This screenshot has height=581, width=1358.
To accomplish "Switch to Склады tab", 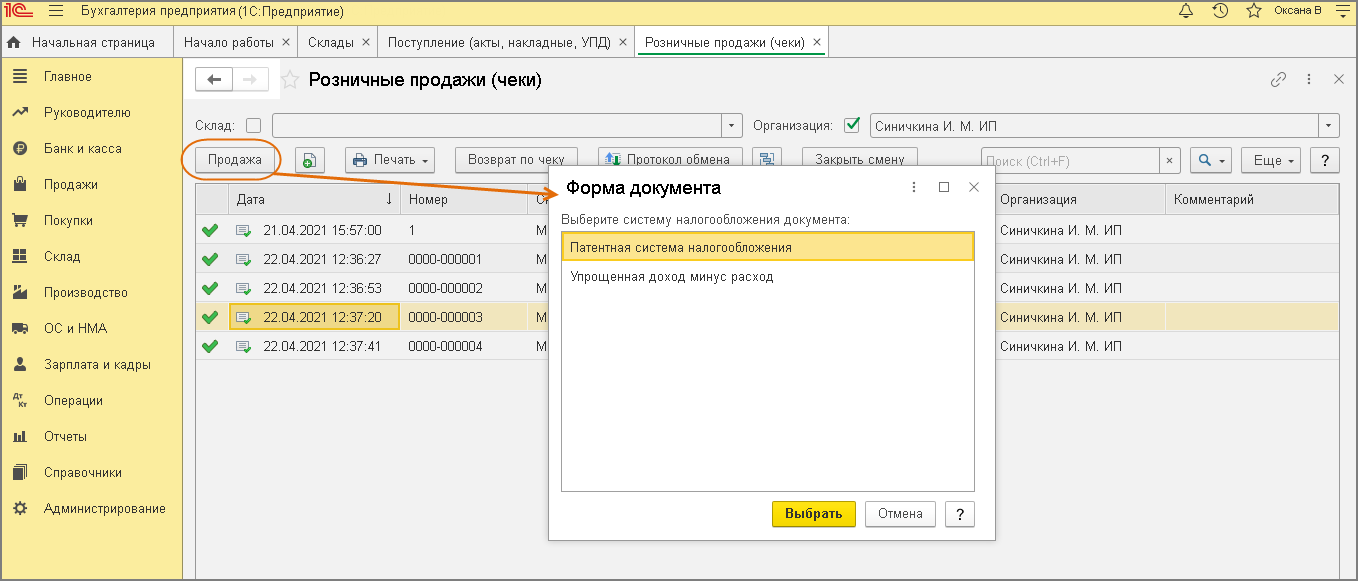I will click(x=330, y=43).
